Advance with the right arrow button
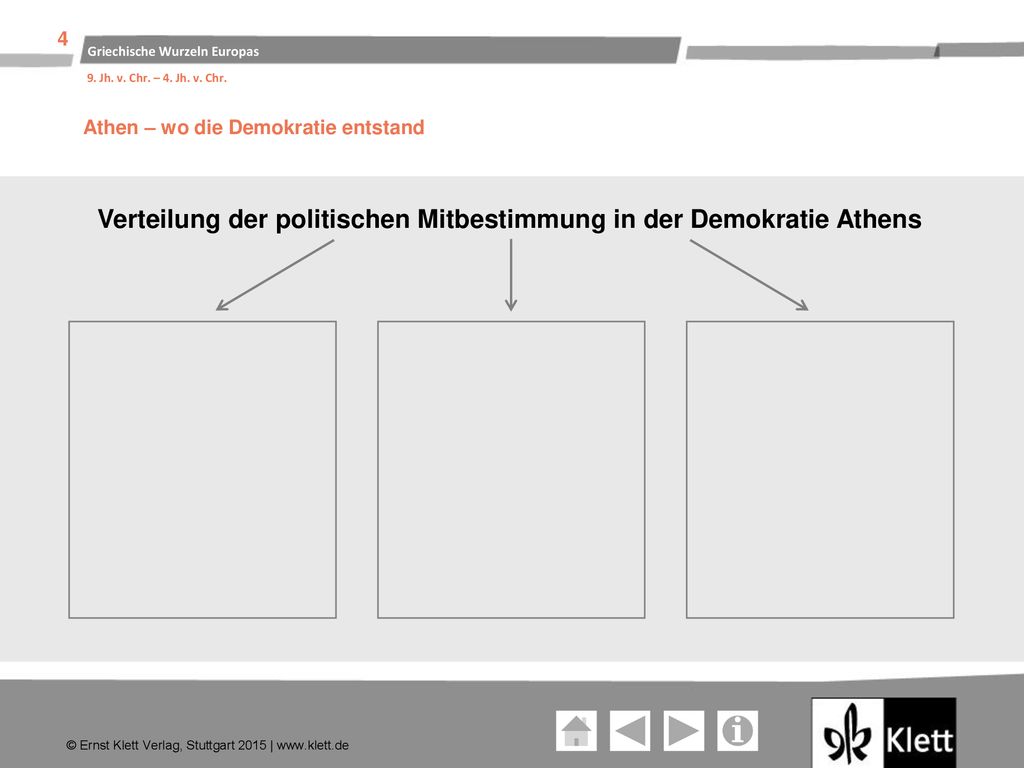 coord(684,731)
